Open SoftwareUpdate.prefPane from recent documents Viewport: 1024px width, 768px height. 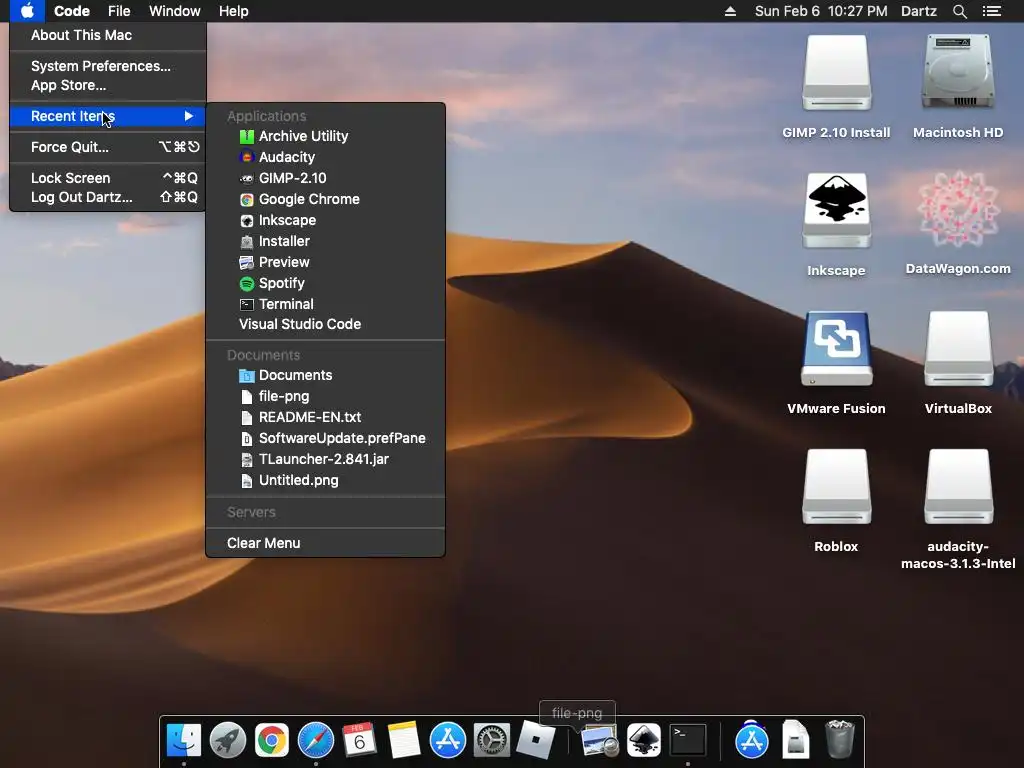coord(325,438)
